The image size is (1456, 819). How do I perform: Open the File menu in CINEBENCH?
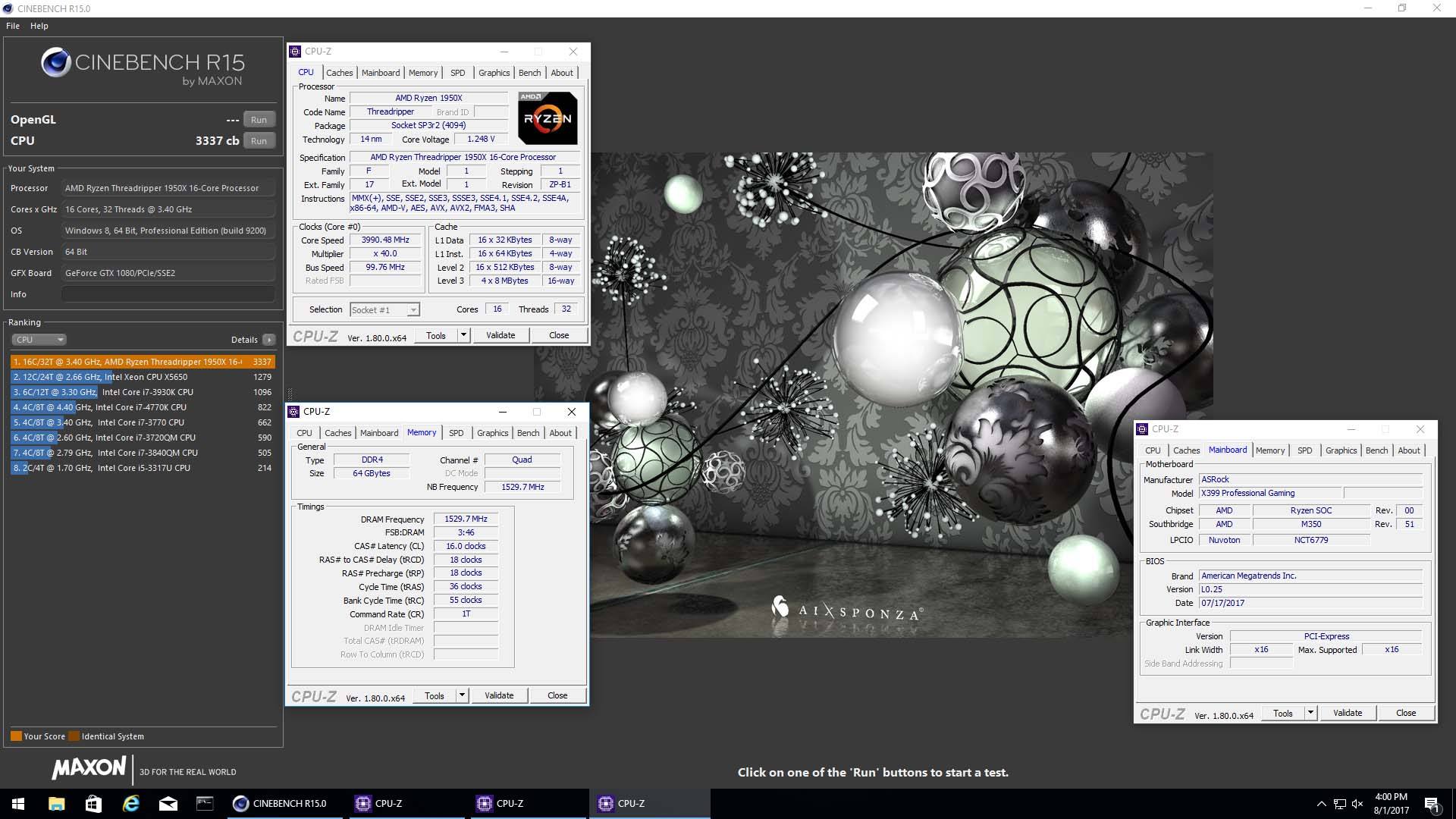pos(12,25)
